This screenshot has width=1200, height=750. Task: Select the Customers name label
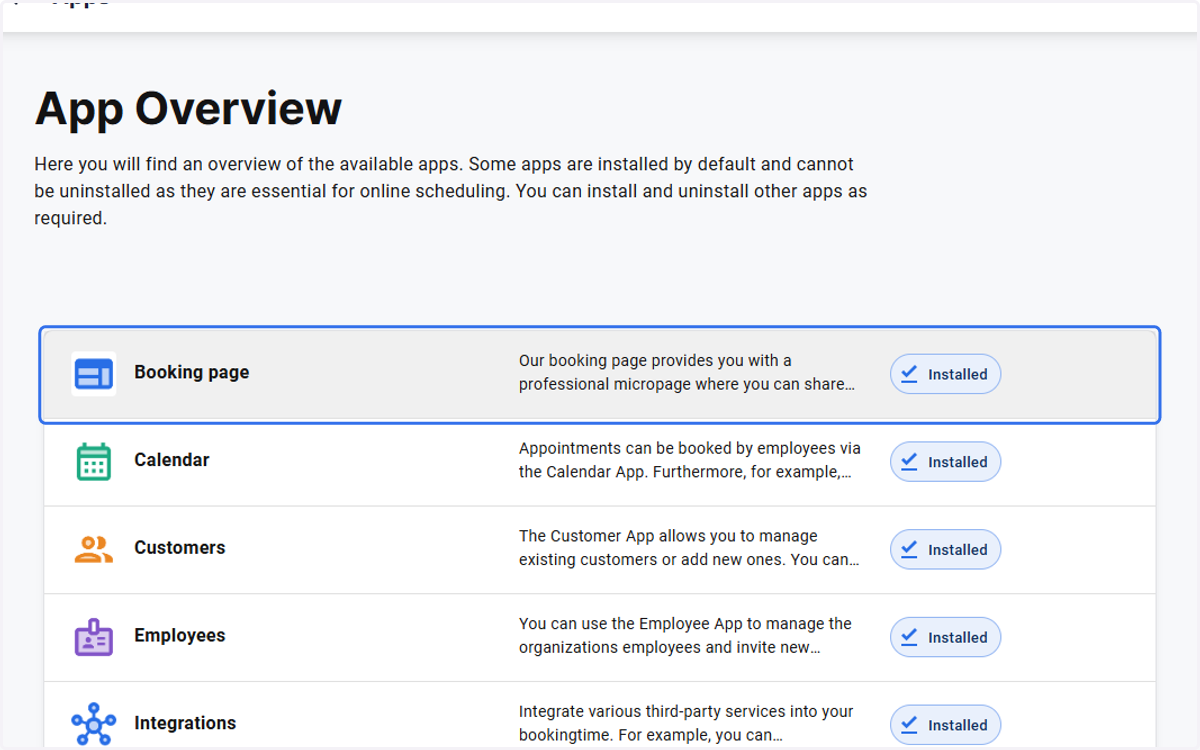tap(180, 548)
